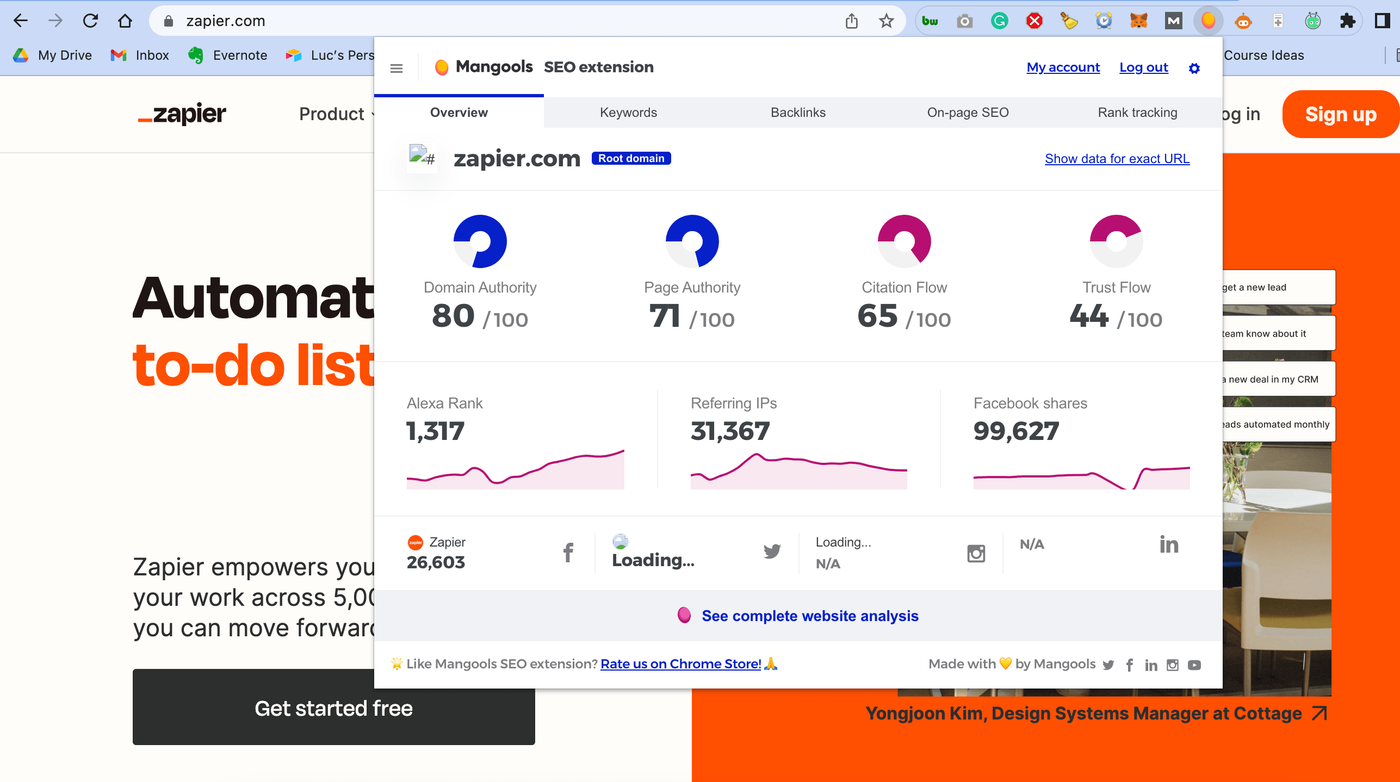The height and width of the screenshot is (782, 1400).
Task: Open Mangools extension settings gear
Action: pos(1194,68)
